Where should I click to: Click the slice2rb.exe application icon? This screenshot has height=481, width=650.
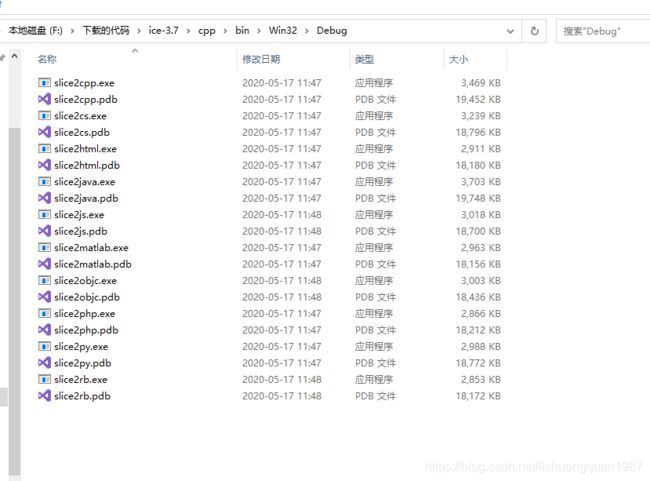click(x=44, y=379)
